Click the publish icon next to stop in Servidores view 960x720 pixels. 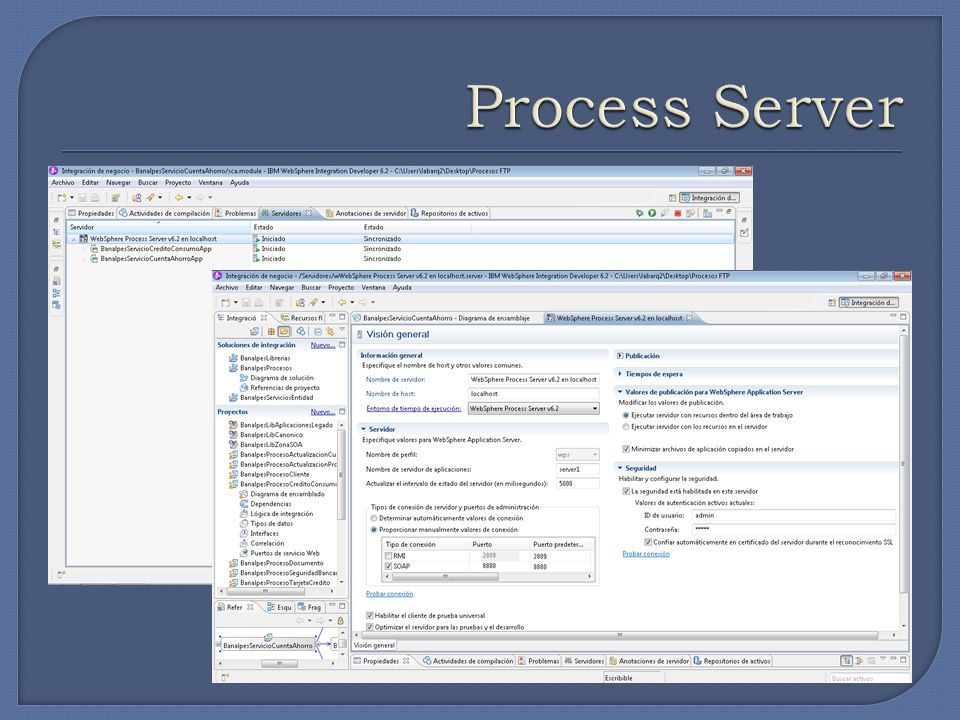[690, 213]
